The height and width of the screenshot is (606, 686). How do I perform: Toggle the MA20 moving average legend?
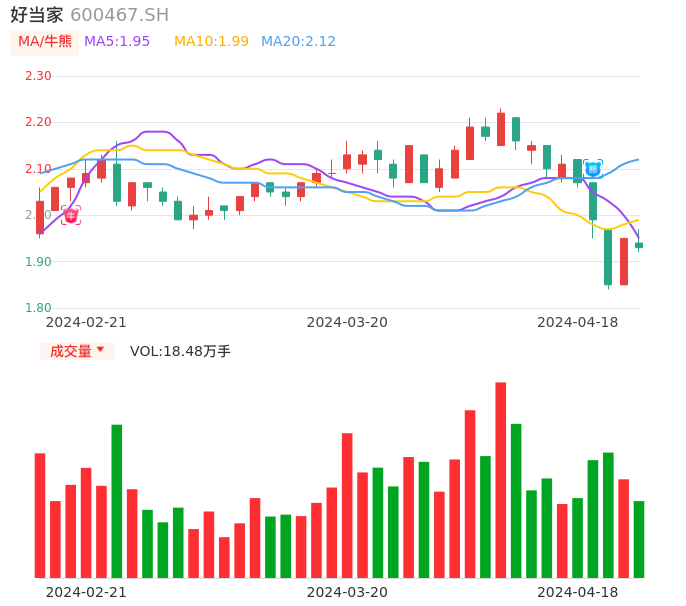(x=298, y=42)
